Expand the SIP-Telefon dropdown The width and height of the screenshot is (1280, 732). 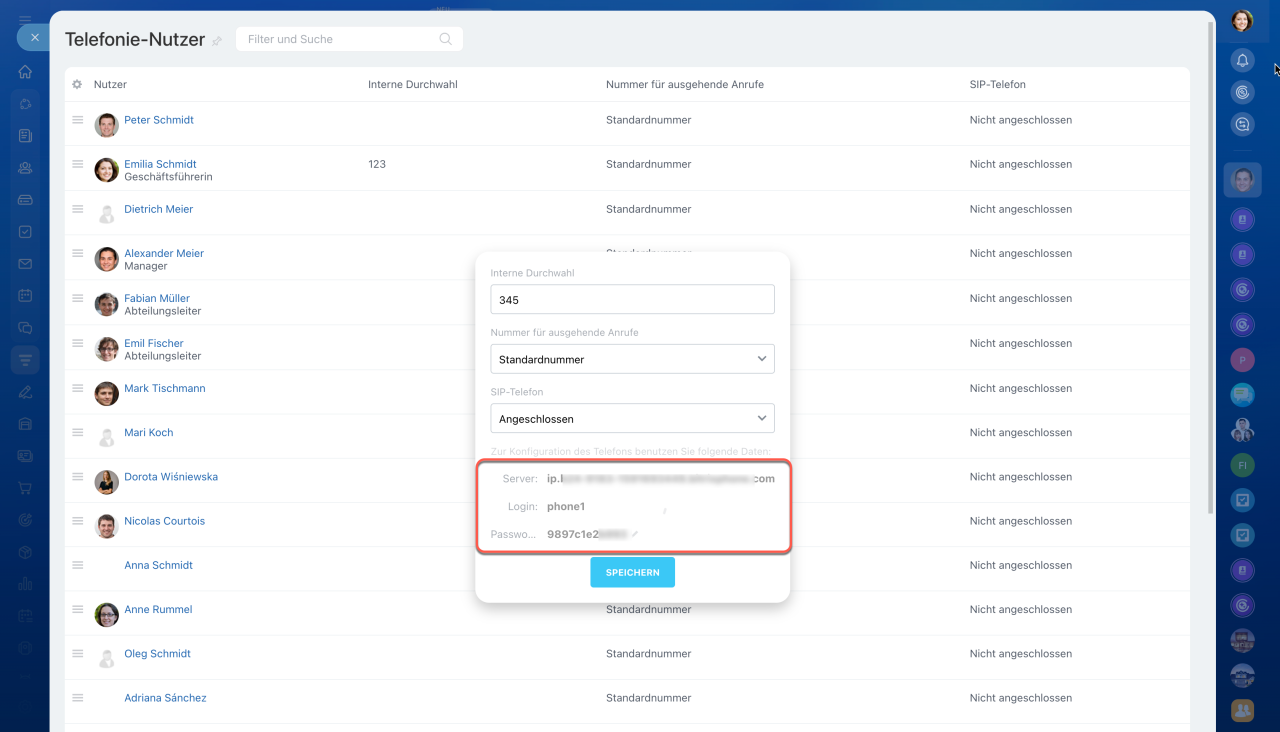point(632,419)
